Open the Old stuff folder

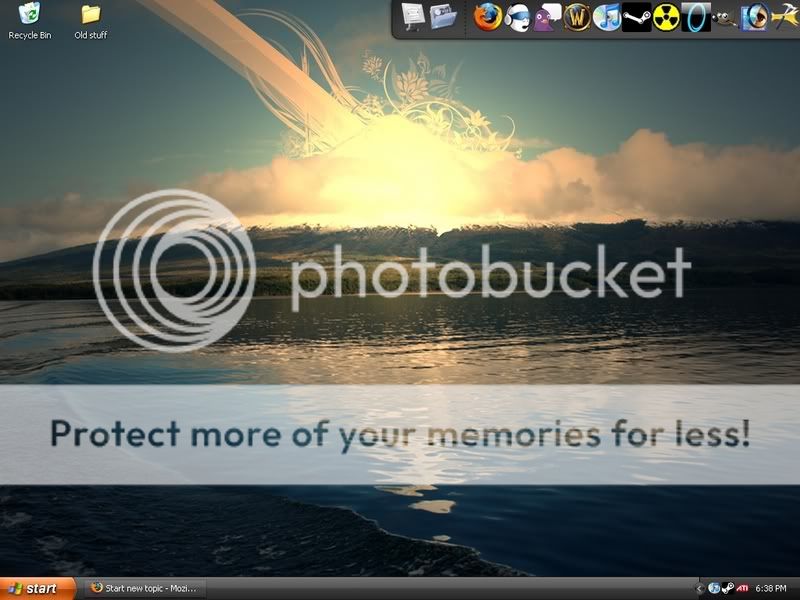90,15
